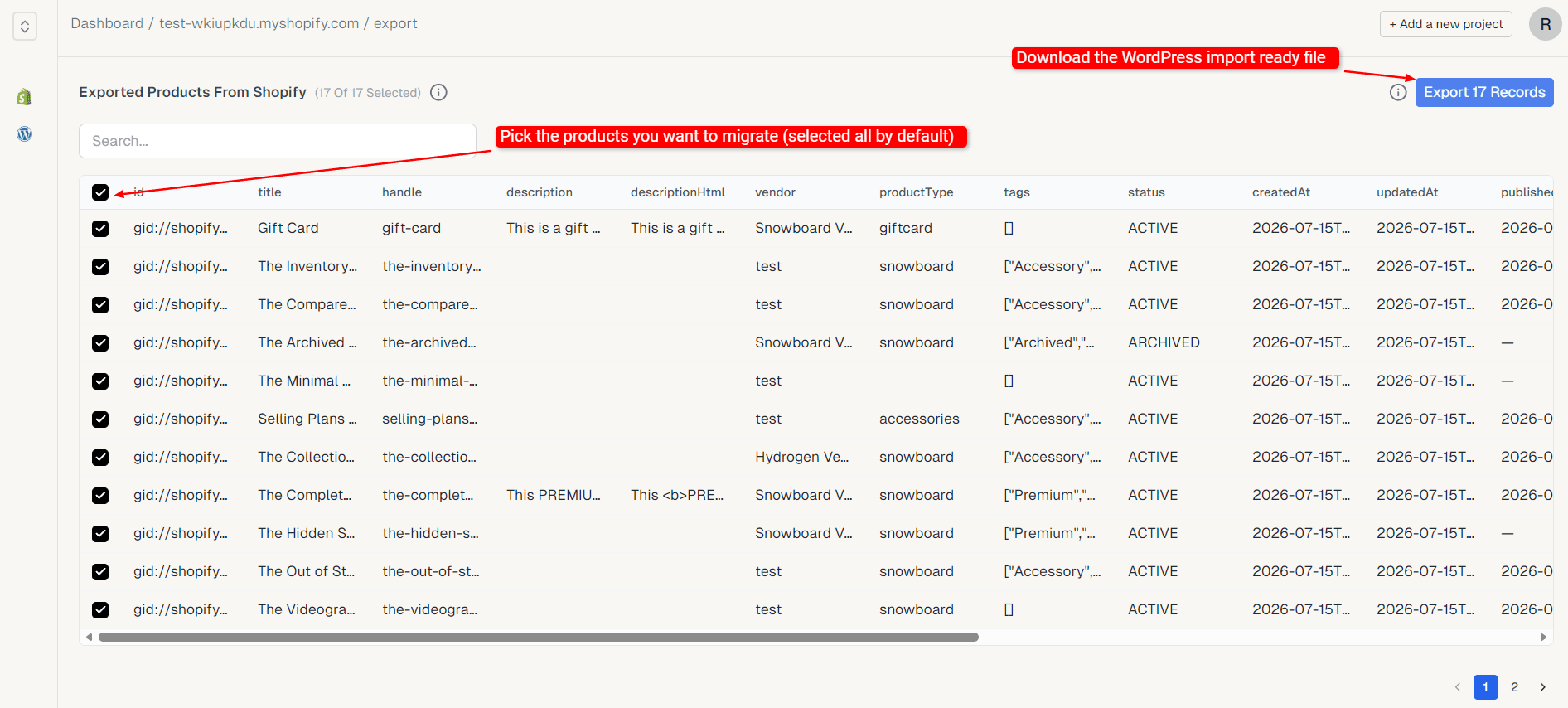Open the info icon beside the Export button
1568x708 pixels.
click(x=1398, y=92)
